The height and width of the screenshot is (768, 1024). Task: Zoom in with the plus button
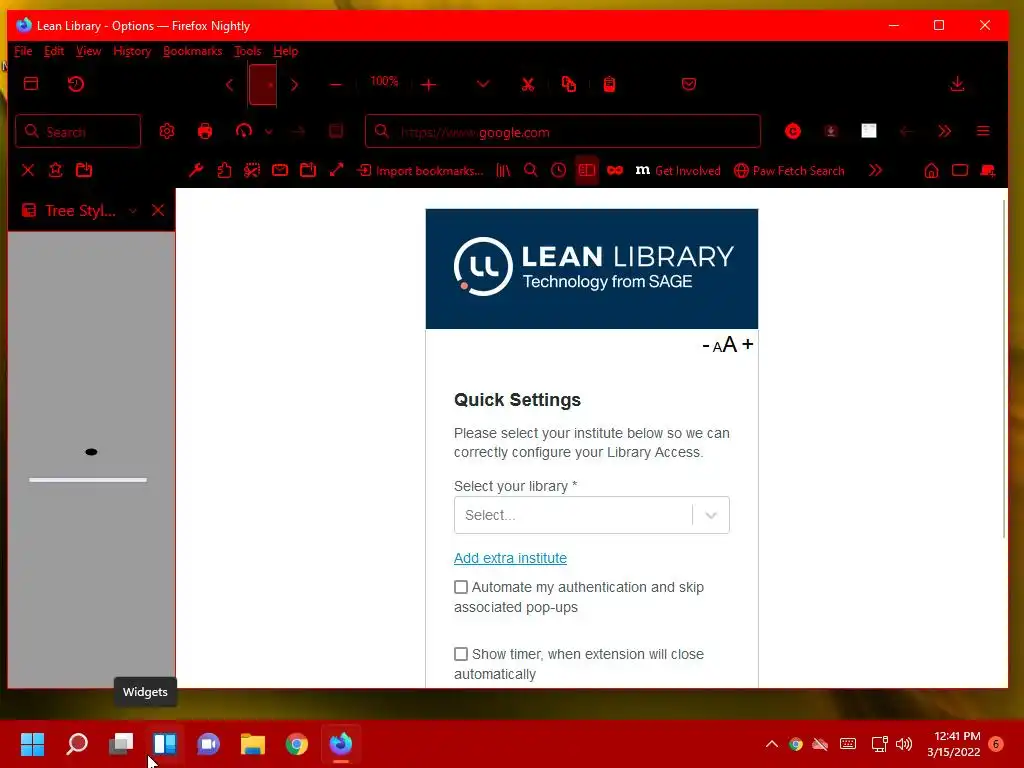click(x=428, y=85)
